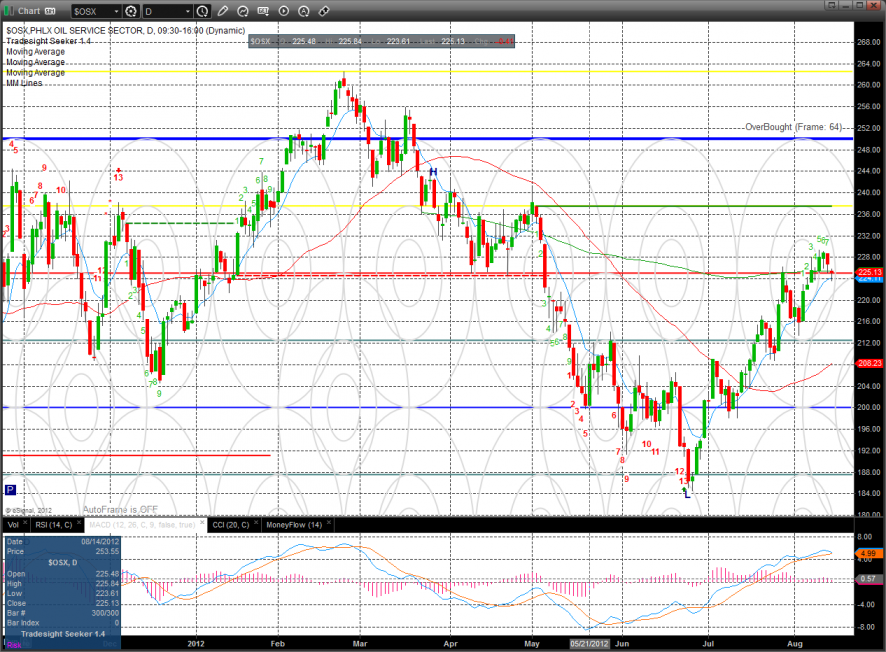Viewport: 886px width, 652px height.
Task: Click the 0.57 MACD histogram value marker
Action: 869,579
